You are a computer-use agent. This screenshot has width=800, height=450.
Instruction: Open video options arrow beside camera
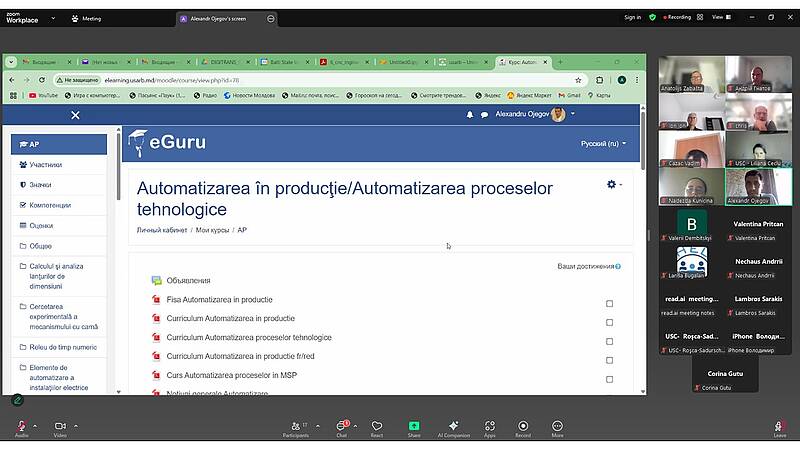[x=76, y=426]
